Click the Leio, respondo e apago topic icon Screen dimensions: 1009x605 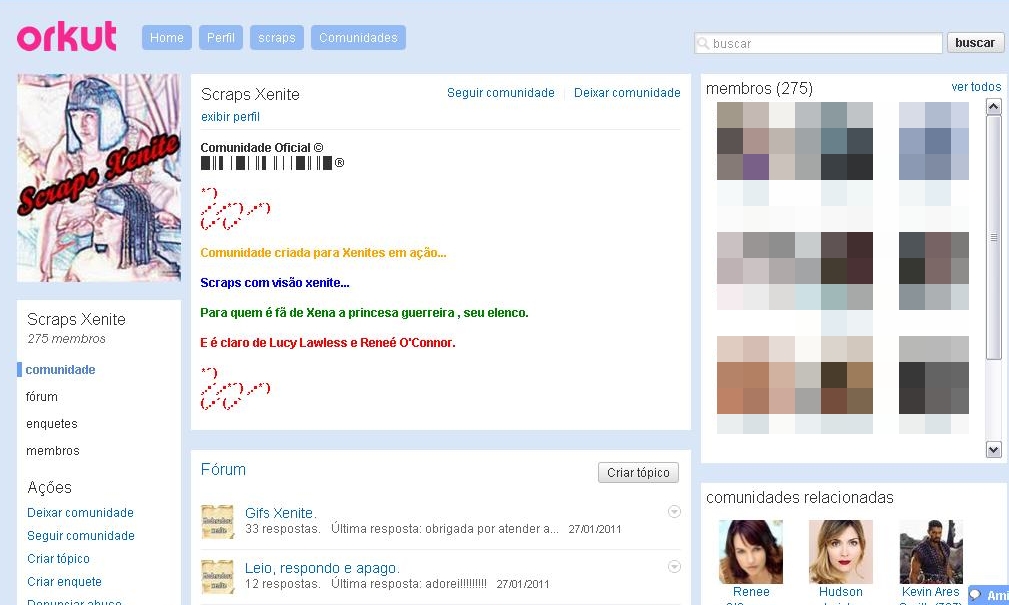[218, 577]
